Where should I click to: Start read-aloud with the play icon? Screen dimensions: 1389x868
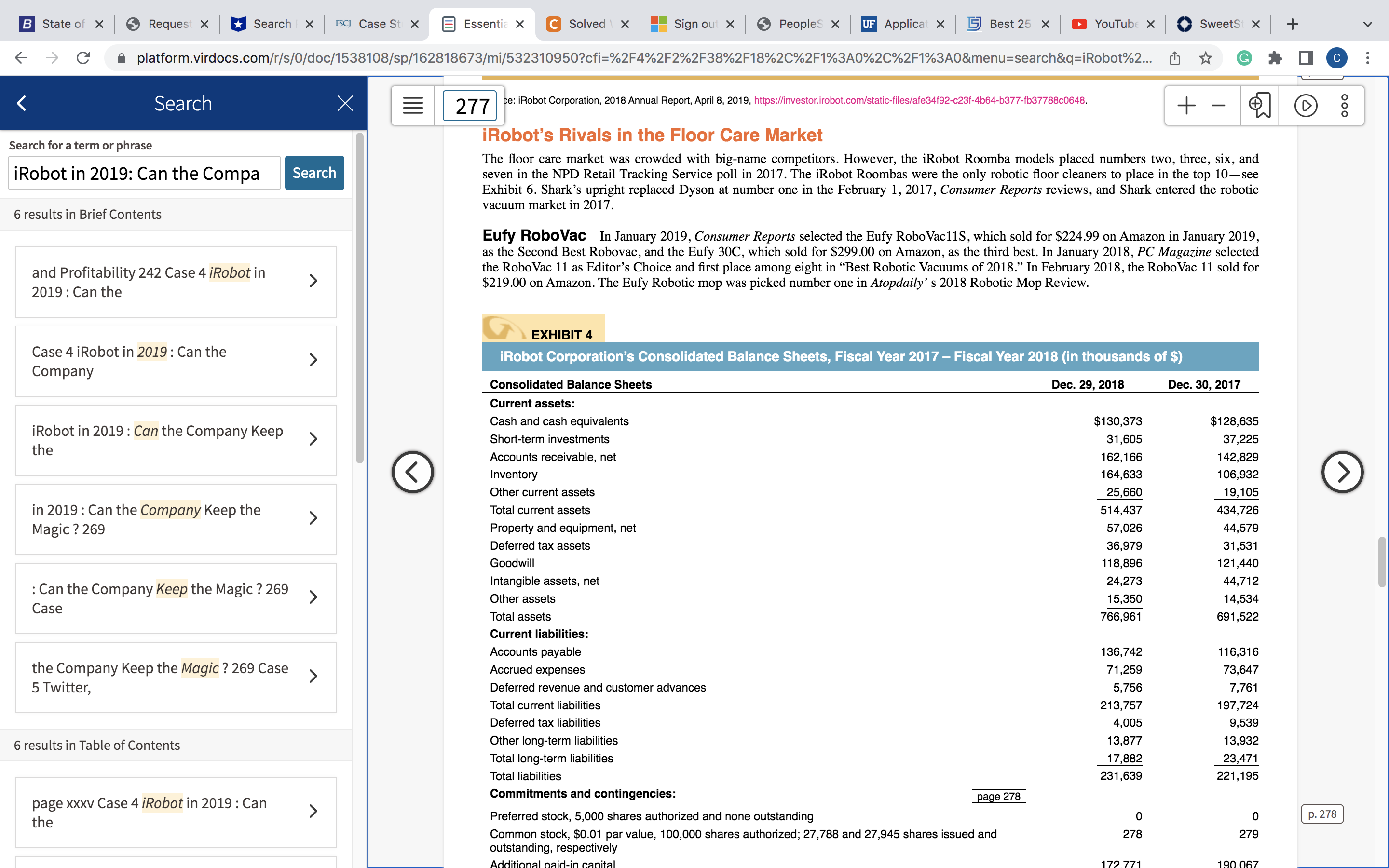click(x=1306, y=106)
